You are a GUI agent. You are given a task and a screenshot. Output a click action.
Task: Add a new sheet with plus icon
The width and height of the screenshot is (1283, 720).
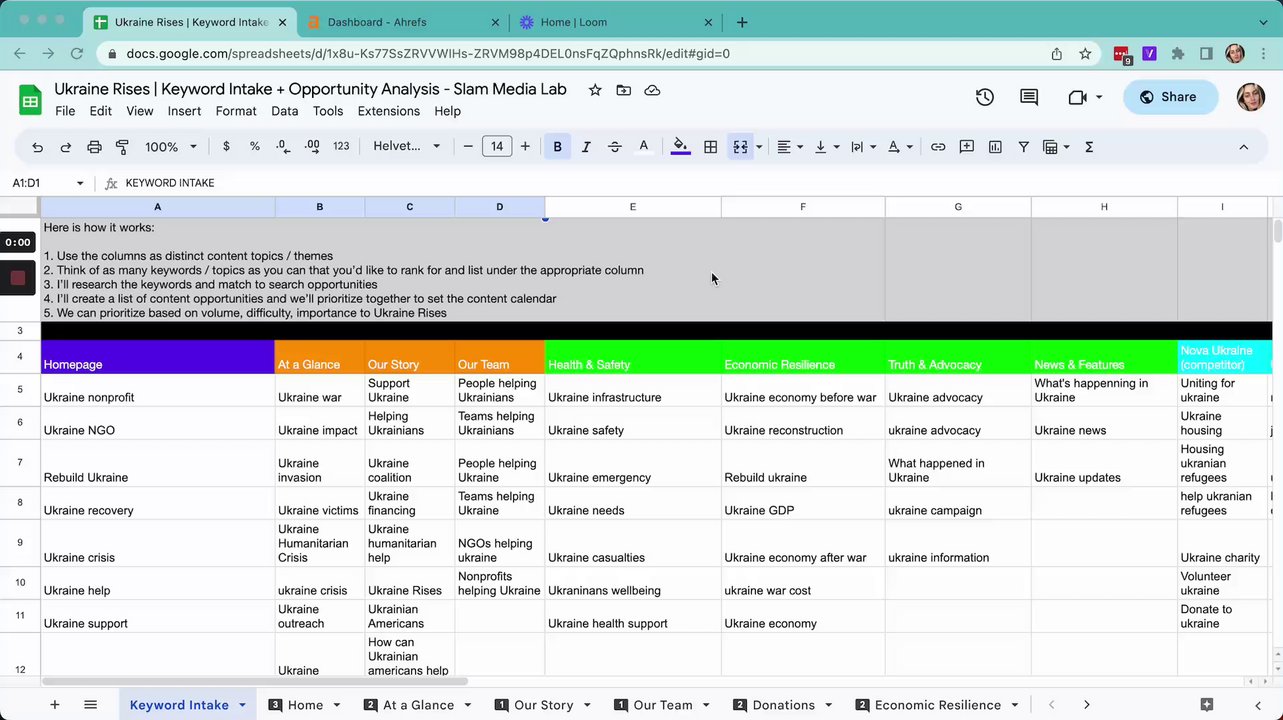click(55, 705)
